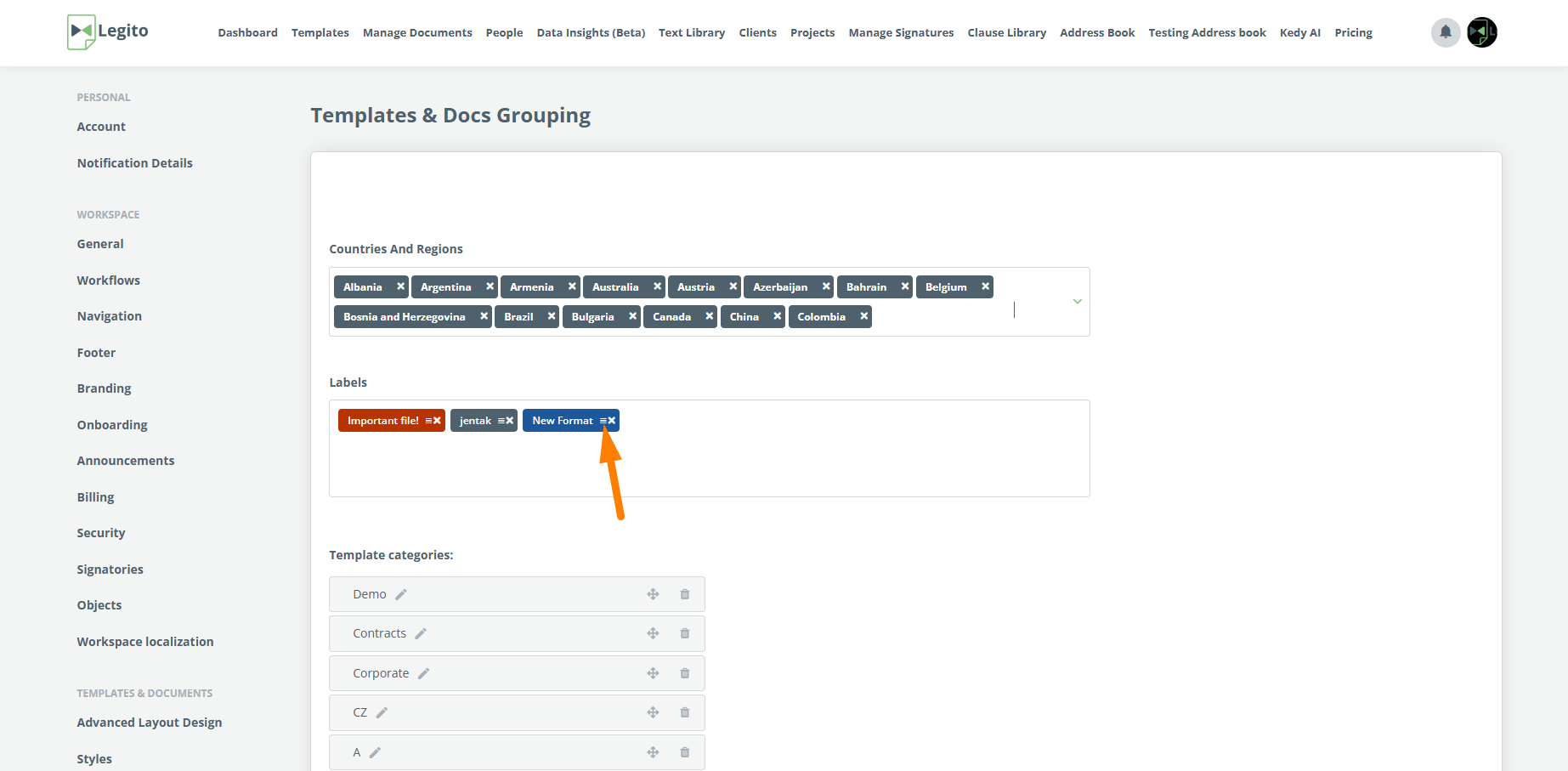
Task: Grab move handle of Contracts category
Action: coord(653,633)
